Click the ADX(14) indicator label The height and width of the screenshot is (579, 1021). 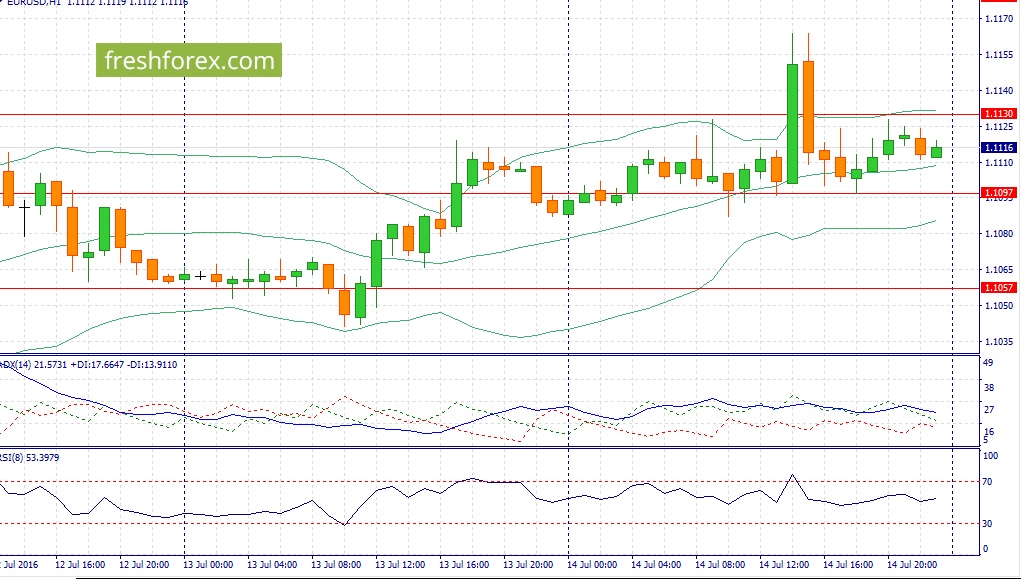click(89, 365)
